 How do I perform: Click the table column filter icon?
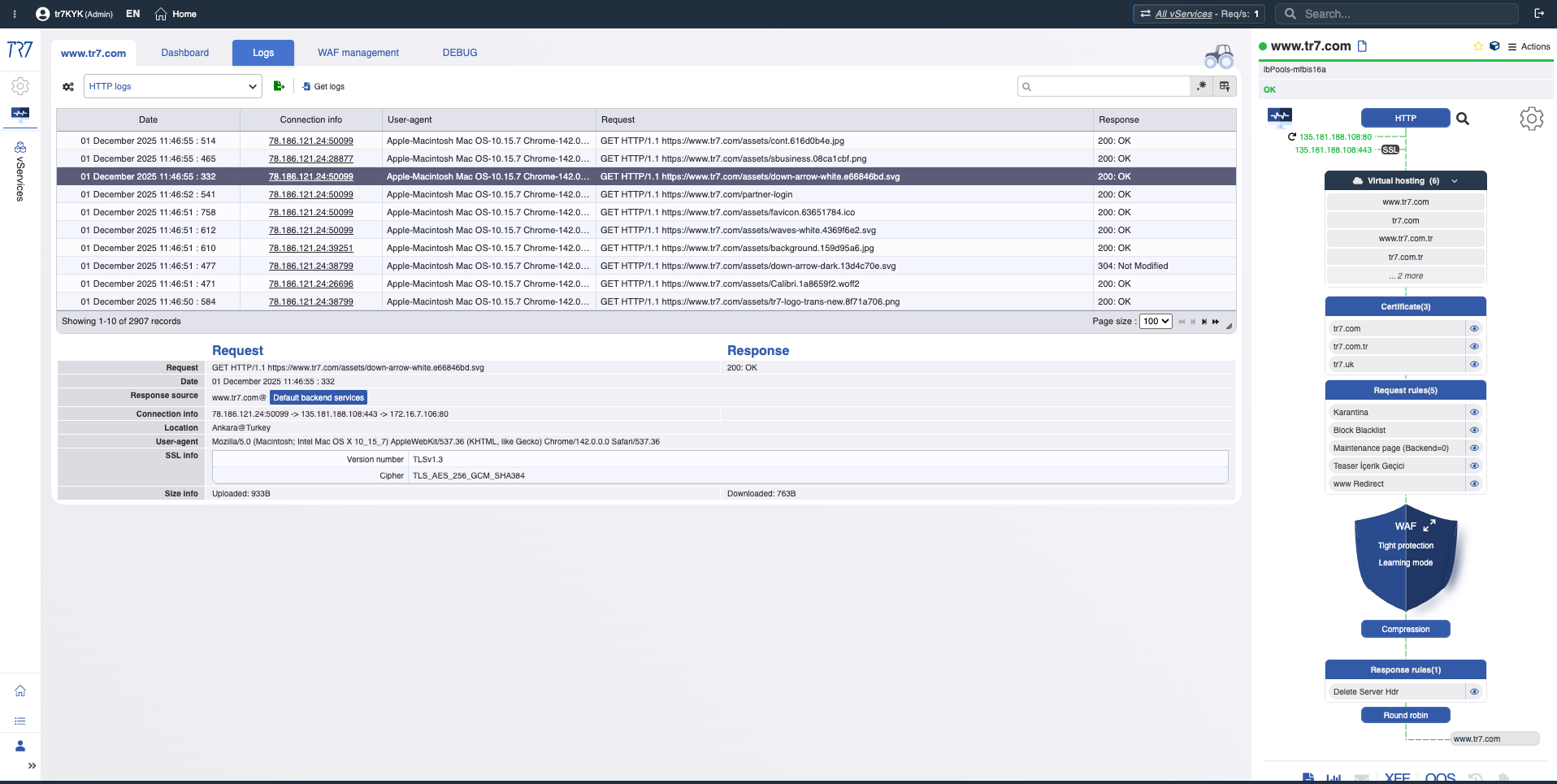pyautogui.click(x=1225, y=86)
